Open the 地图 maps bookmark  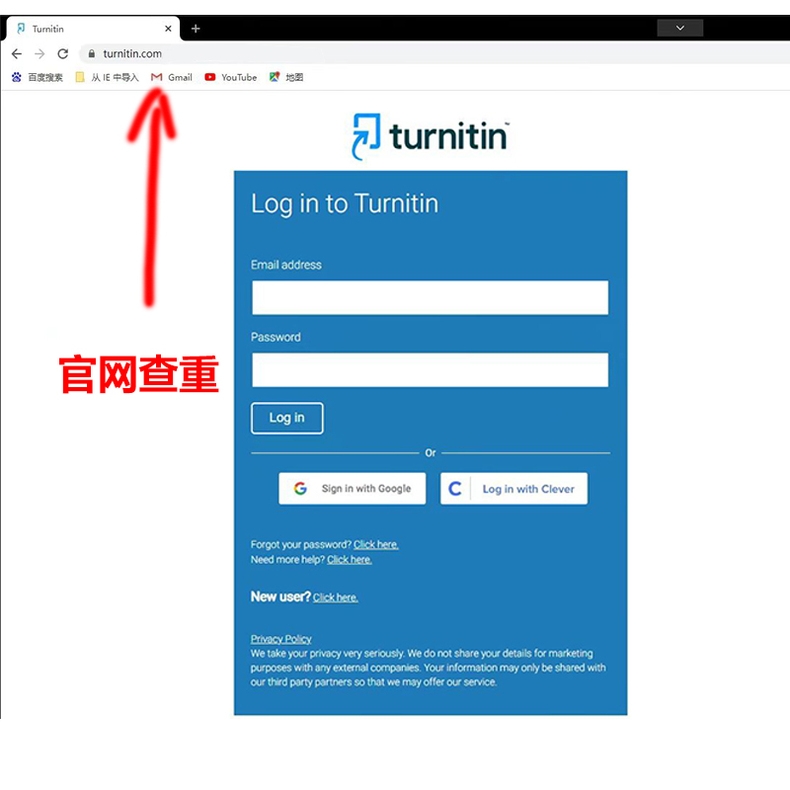[286, 77]
